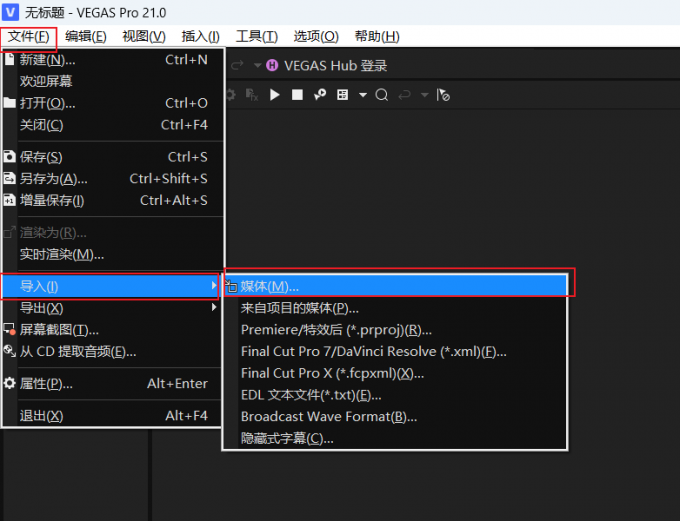
Task: Open the views dropdown arrow
Action: point(363,95)
